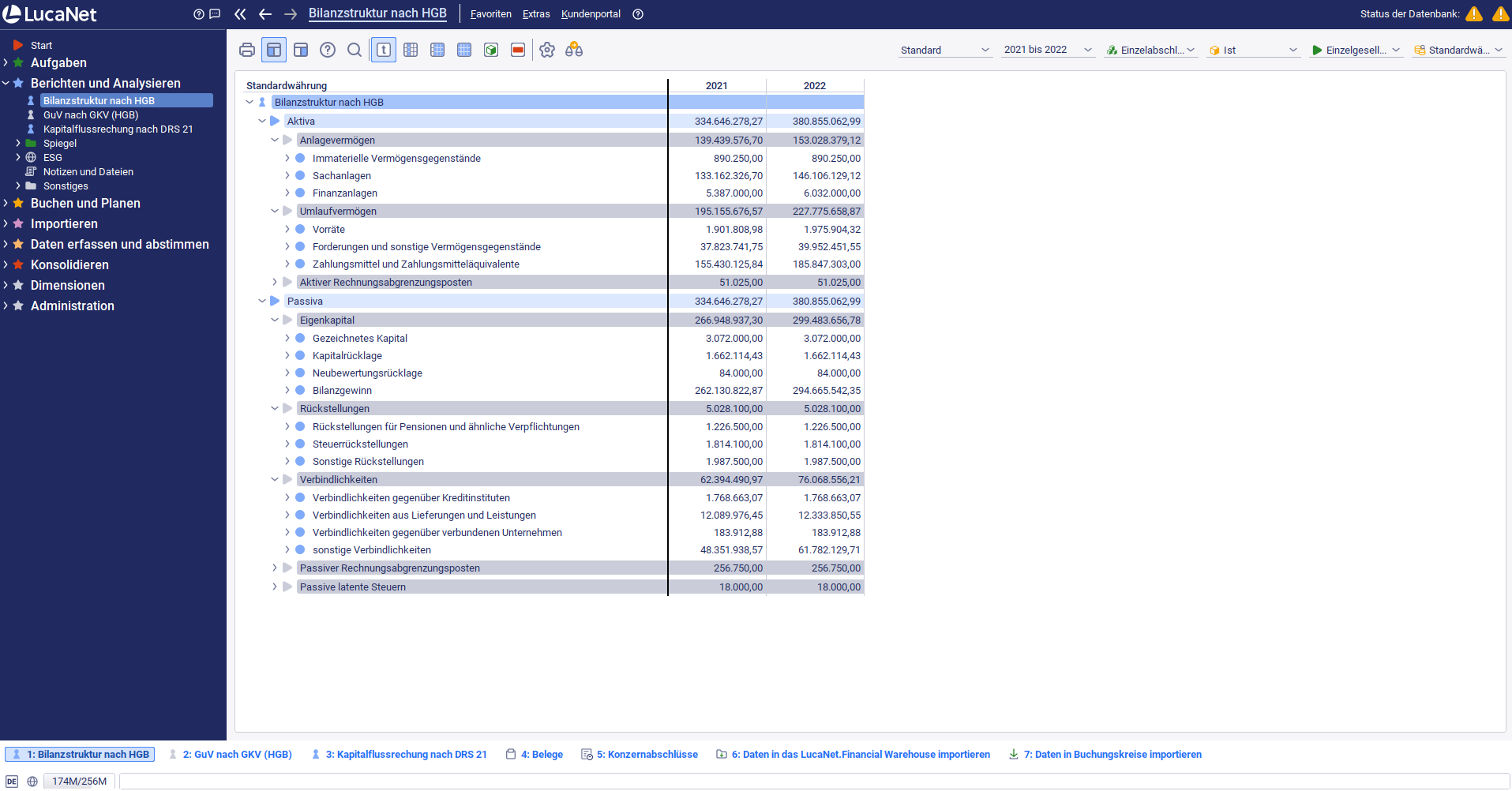Open 'Notizen und Dateien' in sidebar
The height and width of the screenshot is (791, 1512).
[88, 171]
